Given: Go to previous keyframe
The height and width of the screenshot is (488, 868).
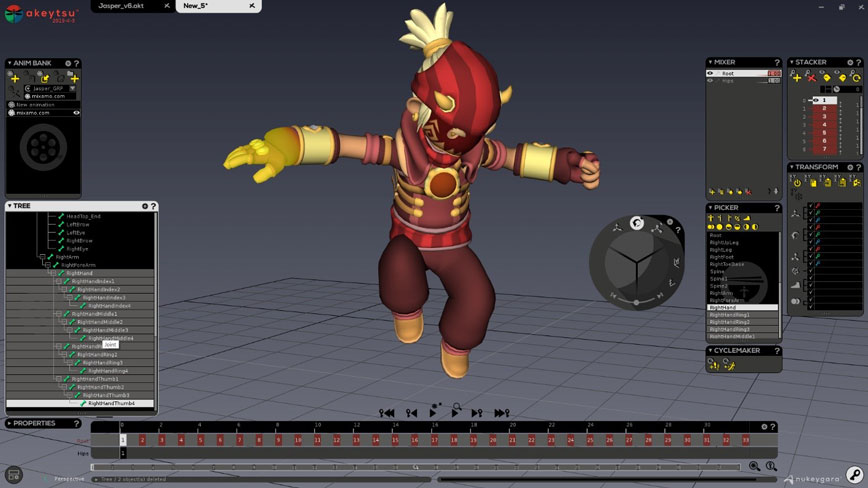Looking at the screenshot, I should coord(411,413).
